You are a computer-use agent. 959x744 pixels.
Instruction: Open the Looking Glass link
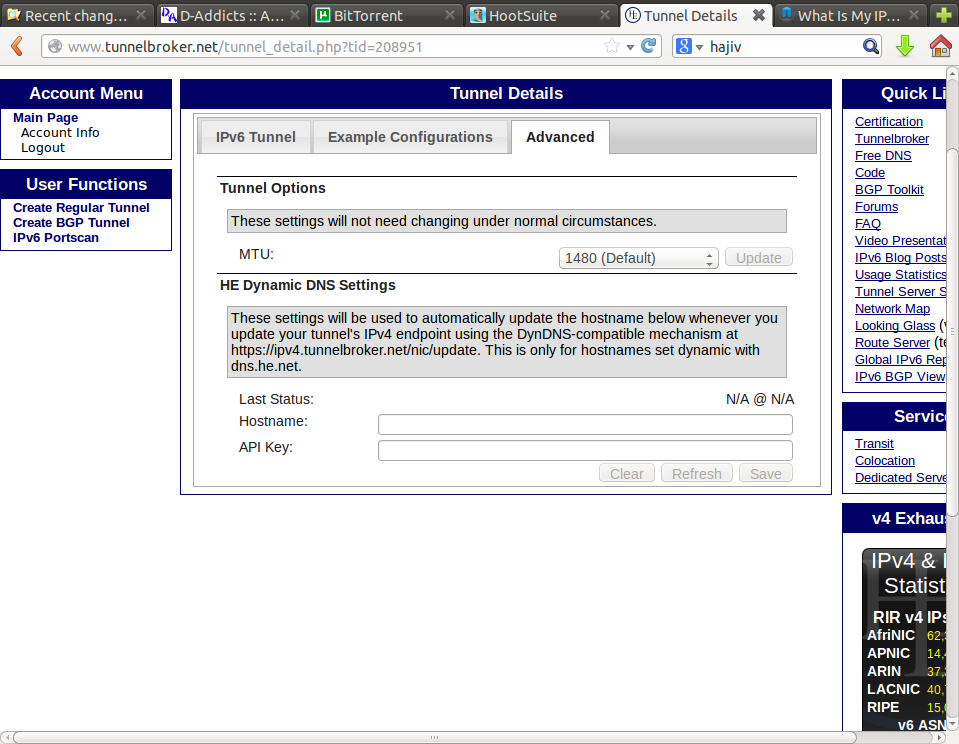pyautogui.click(x=895, y=326)
